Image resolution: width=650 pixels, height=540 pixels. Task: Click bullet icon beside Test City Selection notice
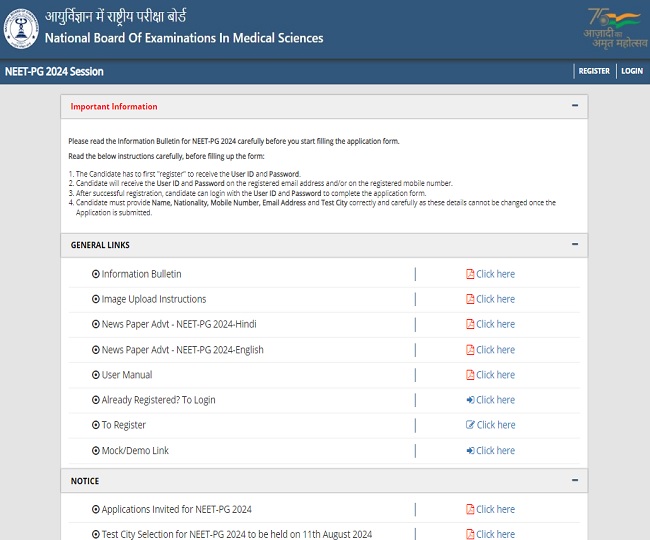[96, 534]
